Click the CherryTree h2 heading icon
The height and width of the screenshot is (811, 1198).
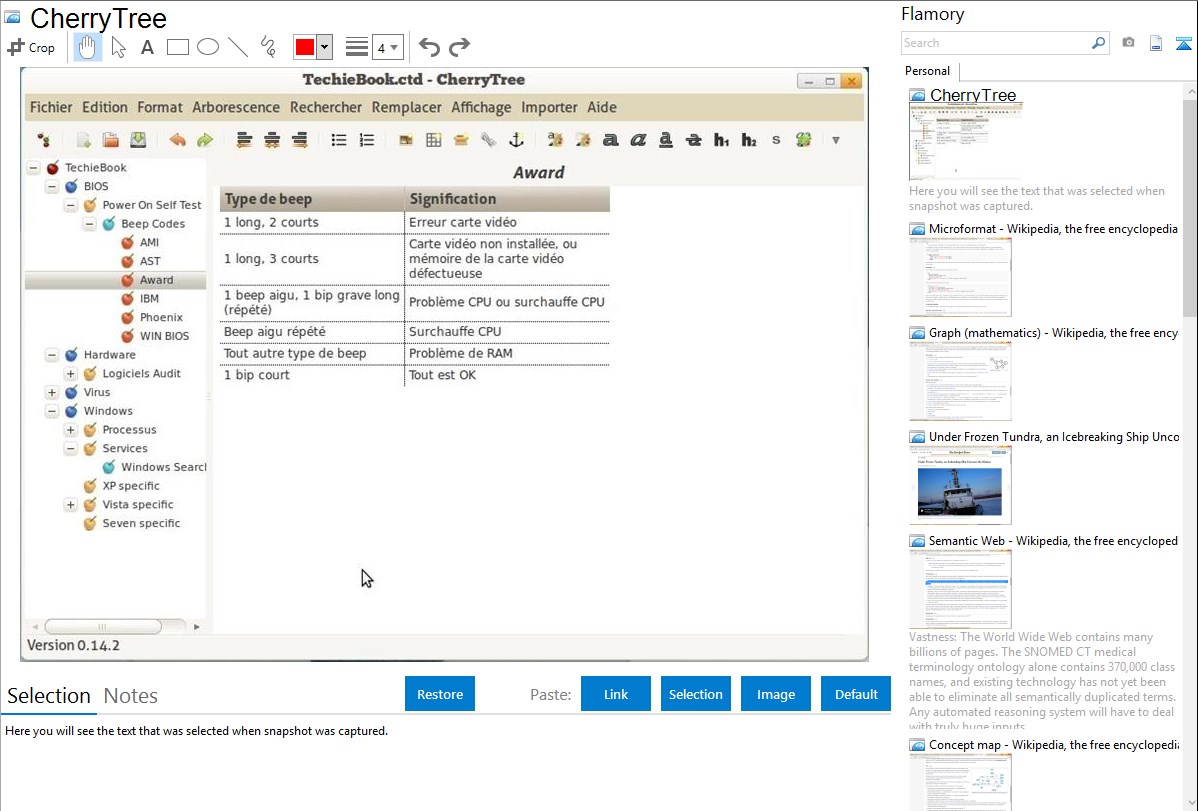(749, 140)
